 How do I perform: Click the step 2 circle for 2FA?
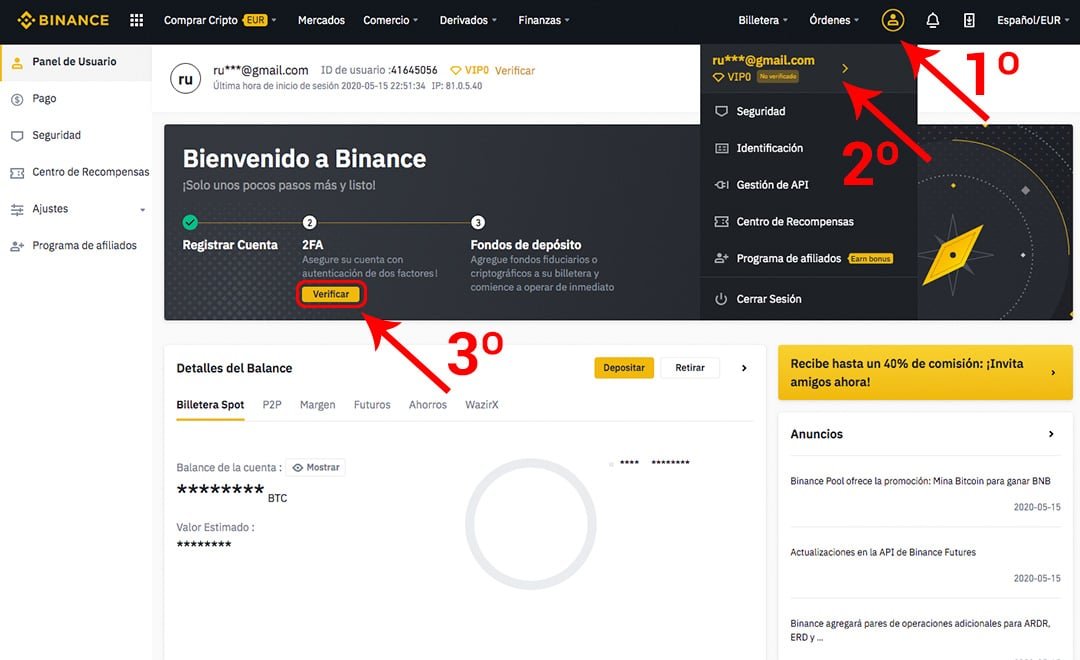pos(309,222)
